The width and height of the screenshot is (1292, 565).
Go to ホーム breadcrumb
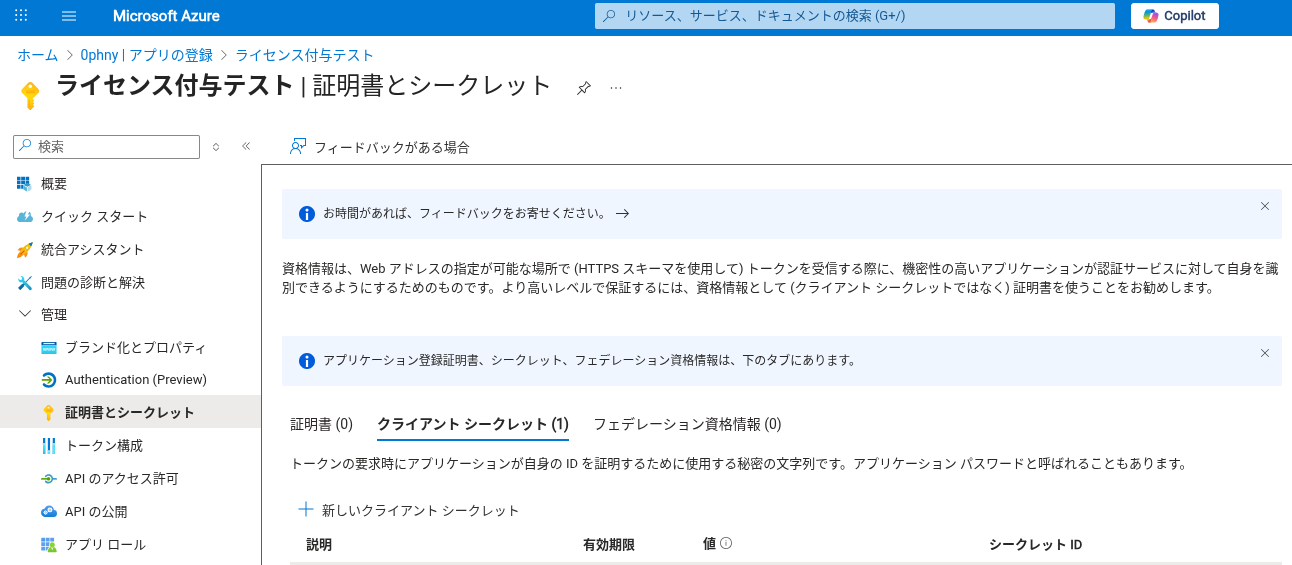tap(37, 55)
